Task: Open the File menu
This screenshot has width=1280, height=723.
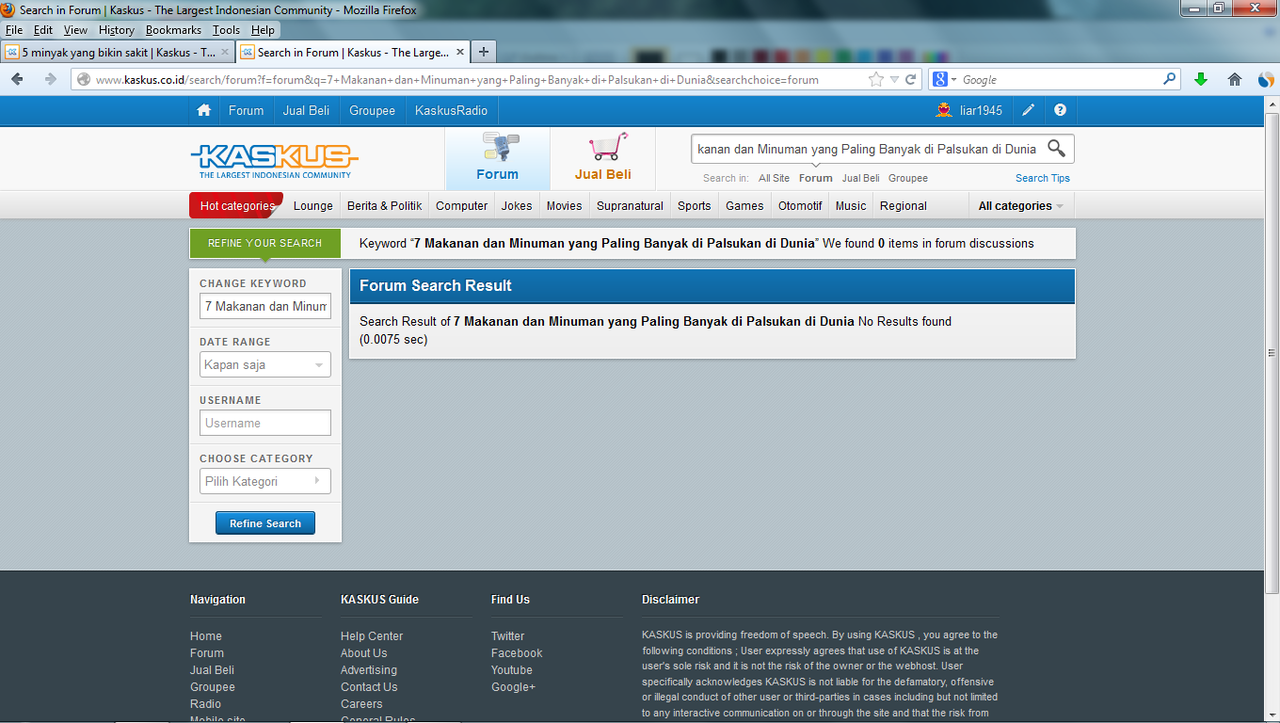Action: coord(14,30)
